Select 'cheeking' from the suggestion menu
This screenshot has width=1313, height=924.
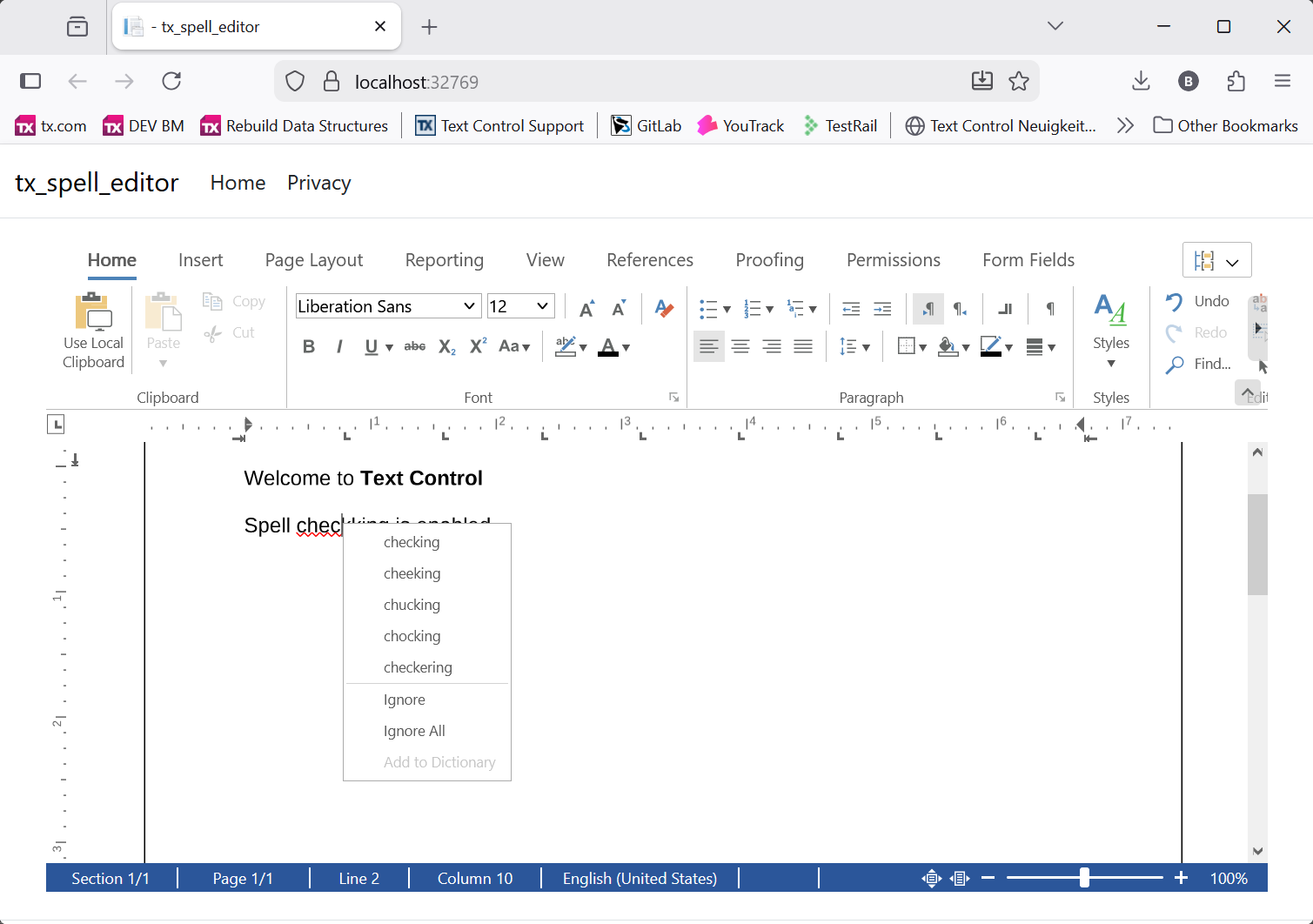pos(412,572)
